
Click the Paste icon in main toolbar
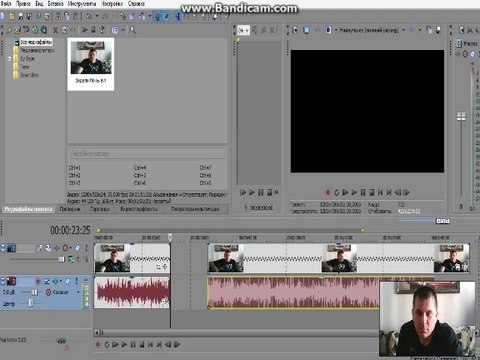tap(76, 16)
